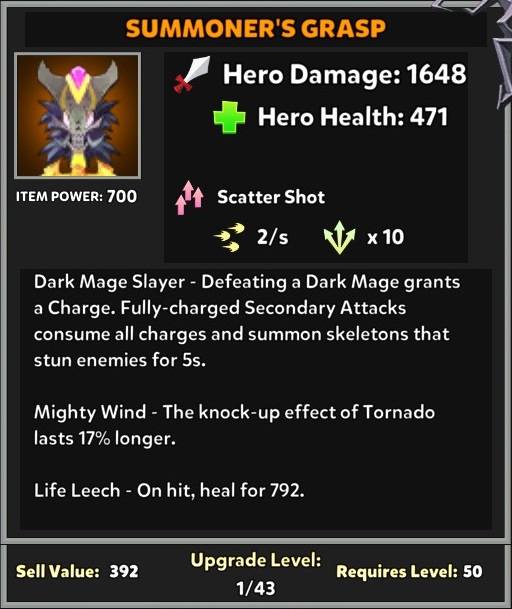
Task: Click the yellow attack rate projectiles icon
Action: [x=230, y=237]
